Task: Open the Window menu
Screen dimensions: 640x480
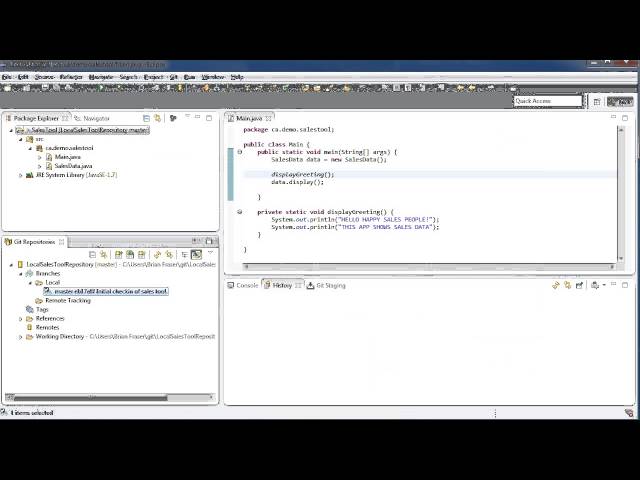Action: pyautogui.click(x=213, y=77)
